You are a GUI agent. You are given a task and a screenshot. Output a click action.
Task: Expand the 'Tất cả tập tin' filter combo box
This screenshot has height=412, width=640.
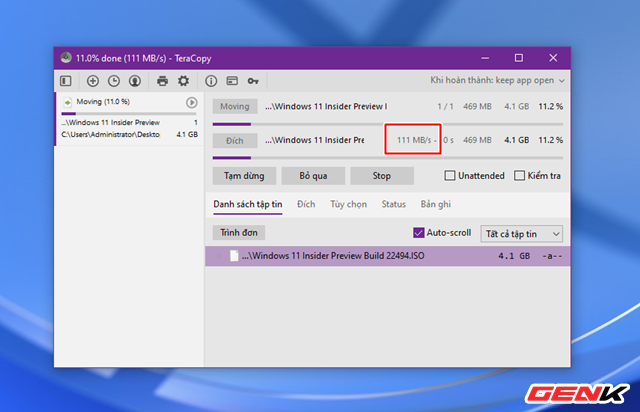522,234
